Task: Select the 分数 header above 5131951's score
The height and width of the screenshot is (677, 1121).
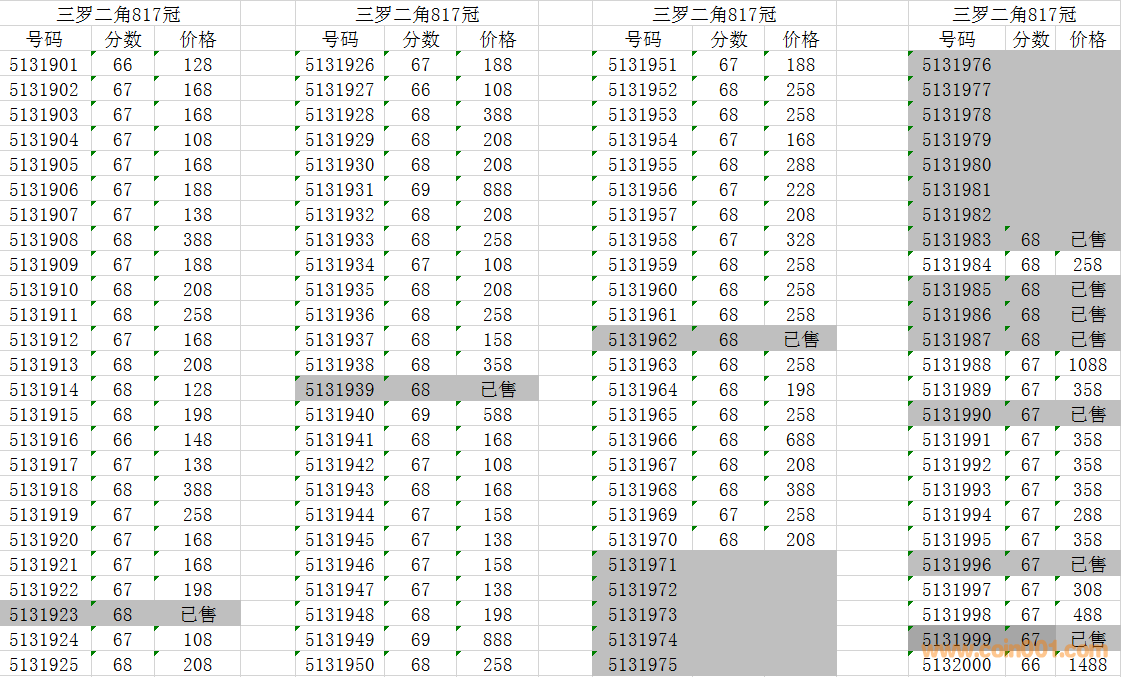Action: 729,40
